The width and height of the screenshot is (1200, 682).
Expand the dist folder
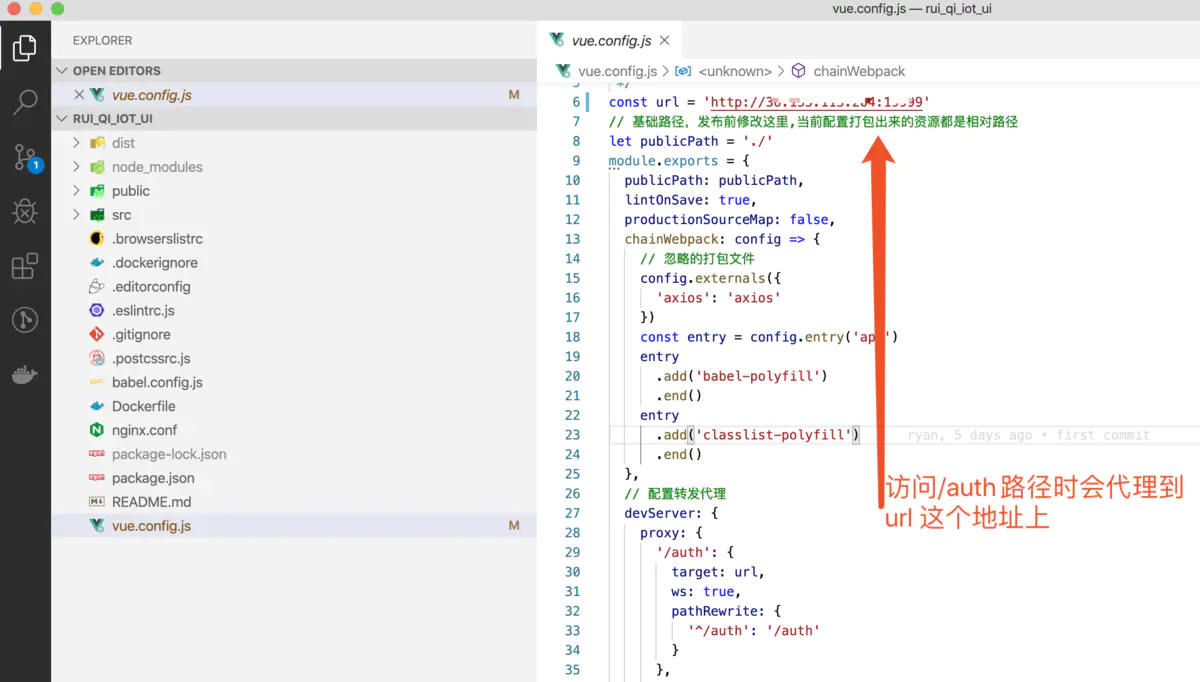77,143
